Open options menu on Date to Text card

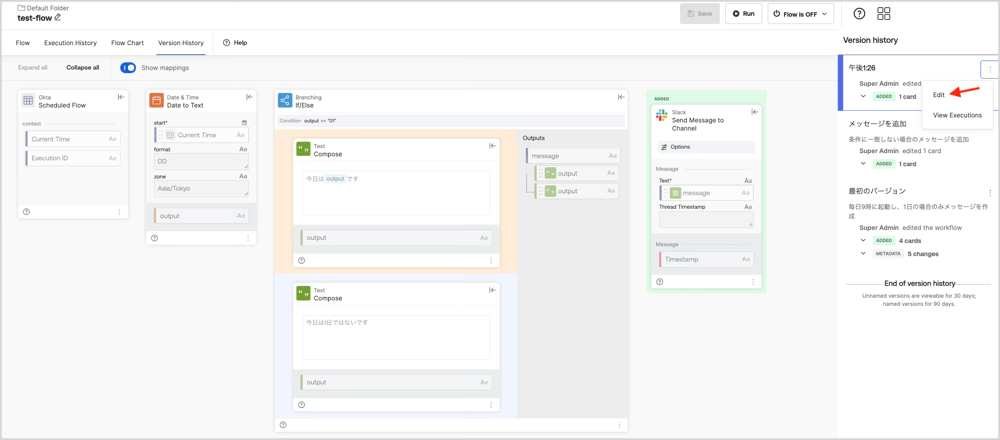click(248, 238)
